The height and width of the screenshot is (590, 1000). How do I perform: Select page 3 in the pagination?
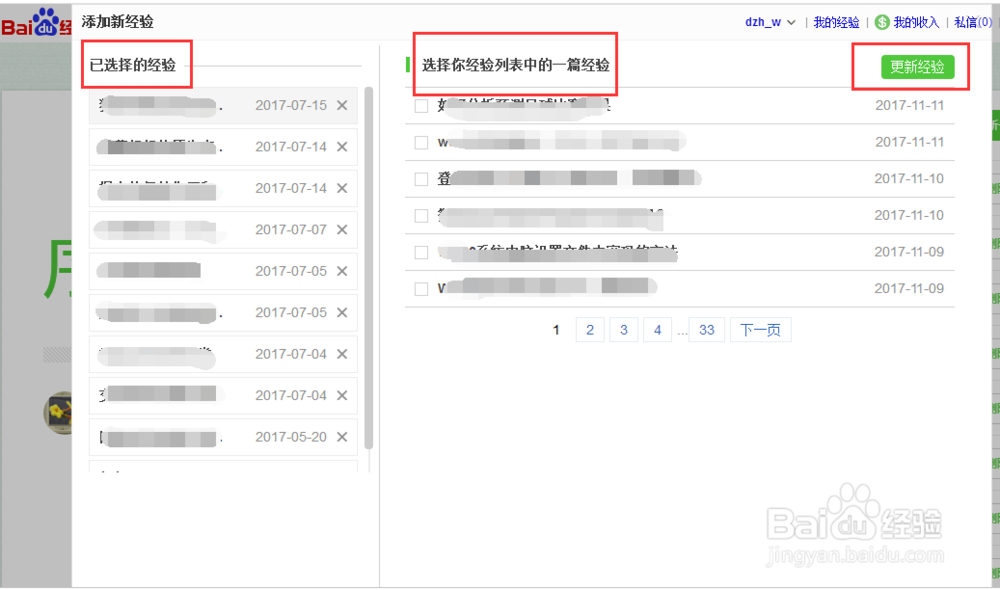click(x=623, y=329)
